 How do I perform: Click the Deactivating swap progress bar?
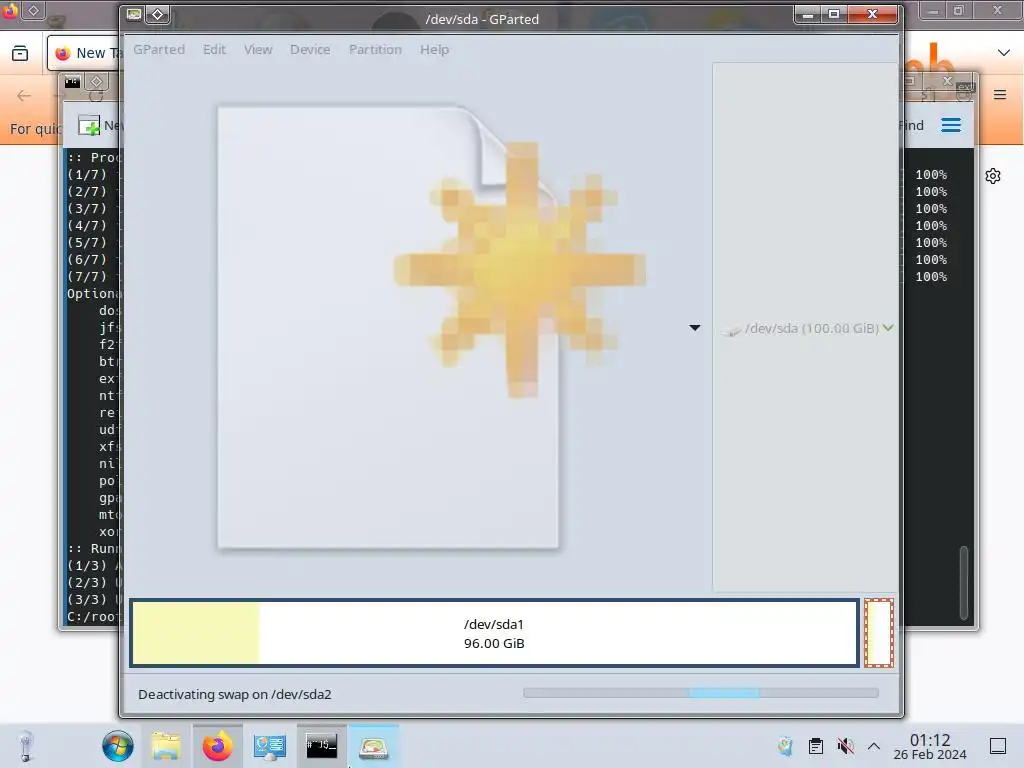tap(701, 693)
